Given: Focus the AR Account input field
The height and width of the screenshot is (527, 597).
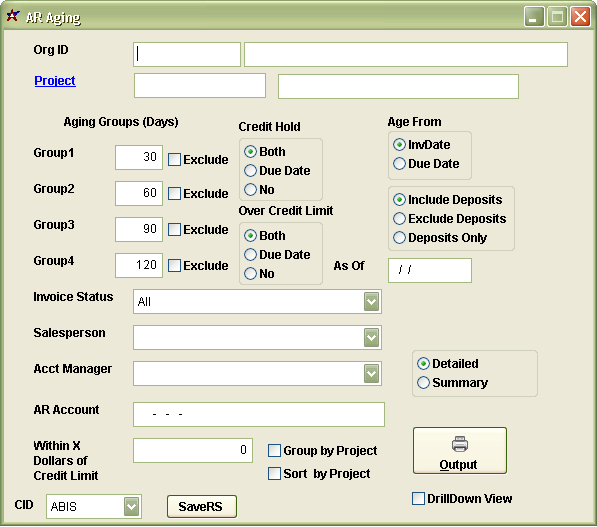Looking at the screenshot, I should click(259, 414).
